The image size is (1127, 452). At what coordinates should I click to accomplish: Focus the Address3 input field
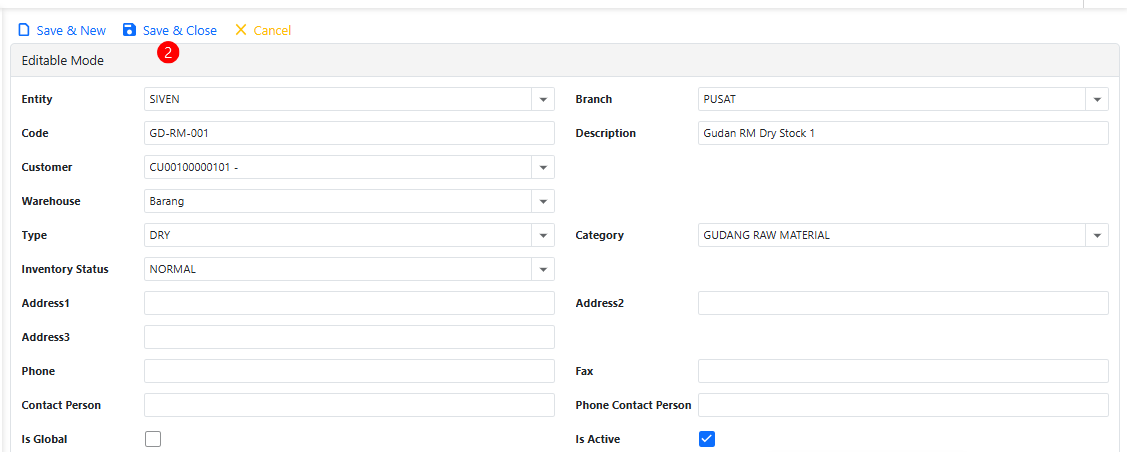click(349, 337)
